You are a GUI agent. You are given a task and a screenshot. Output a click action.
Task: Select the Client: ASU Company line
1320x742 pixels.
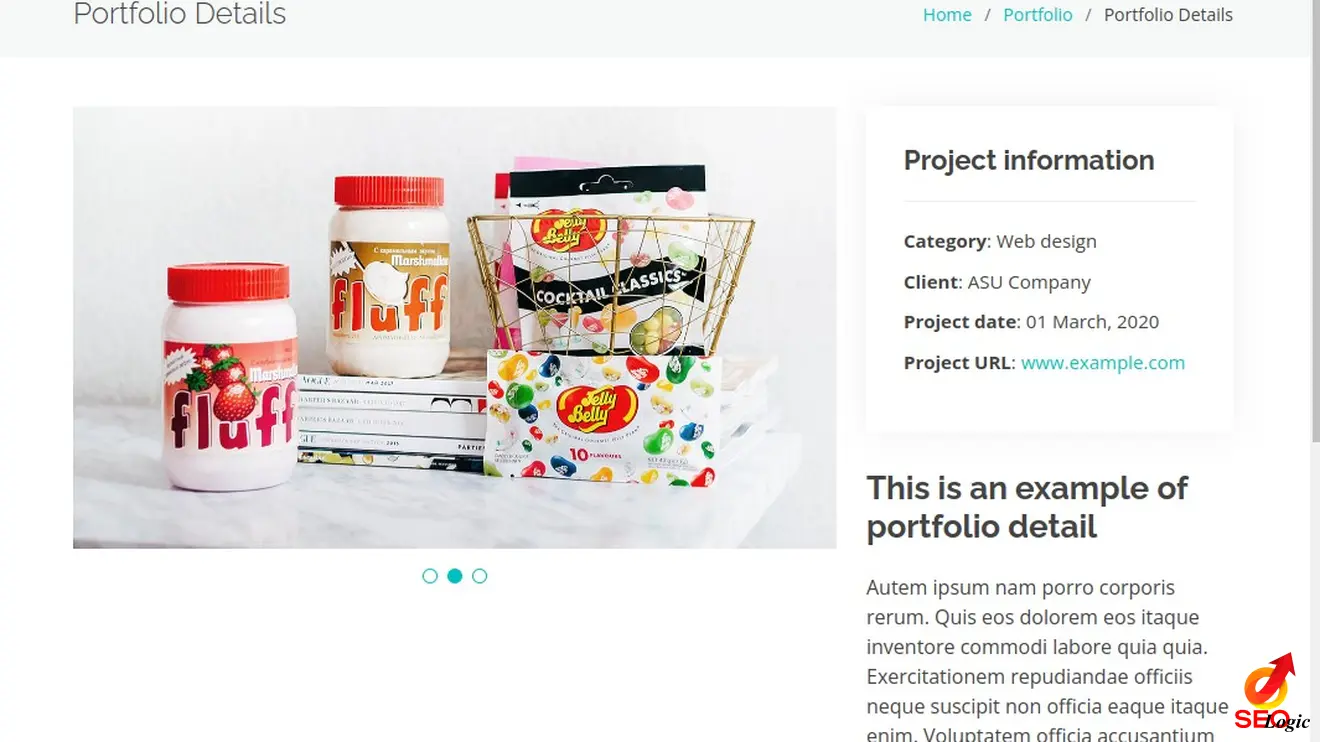click(997, 282)
